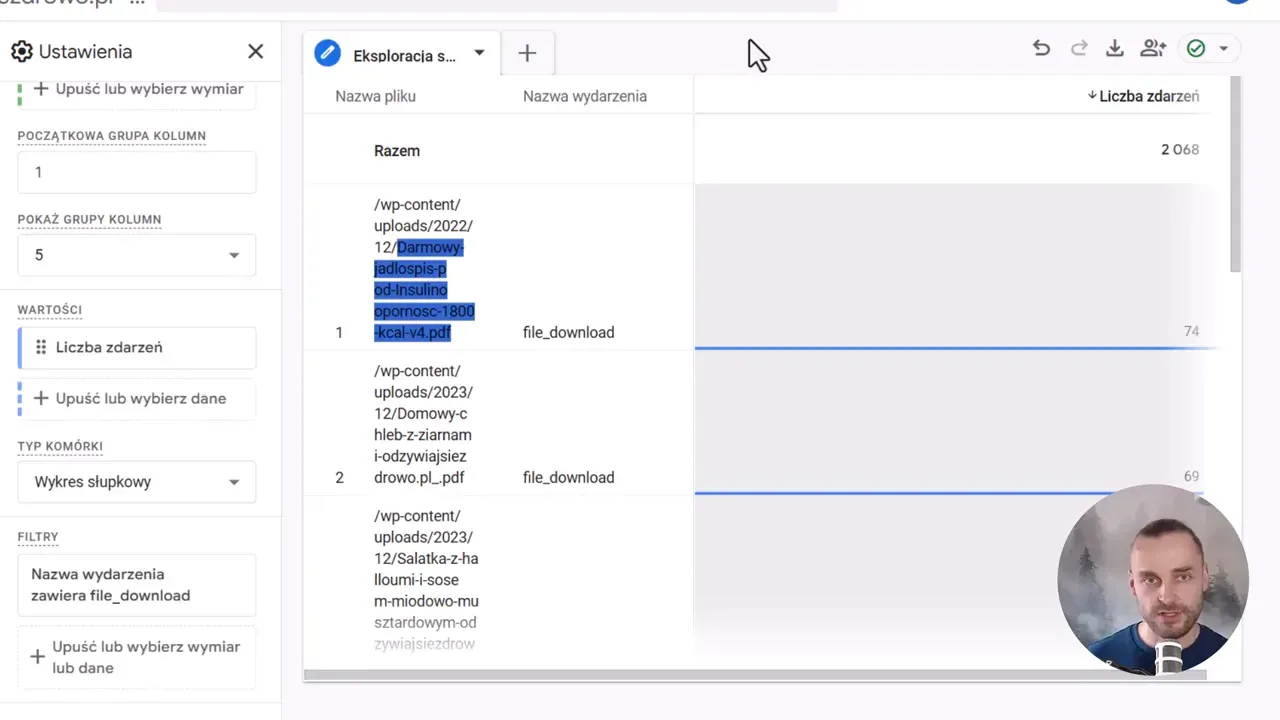Click Upuść lub wybierz dane
The width and height of the screenshot is (1280, 720).
pos(137,398)
